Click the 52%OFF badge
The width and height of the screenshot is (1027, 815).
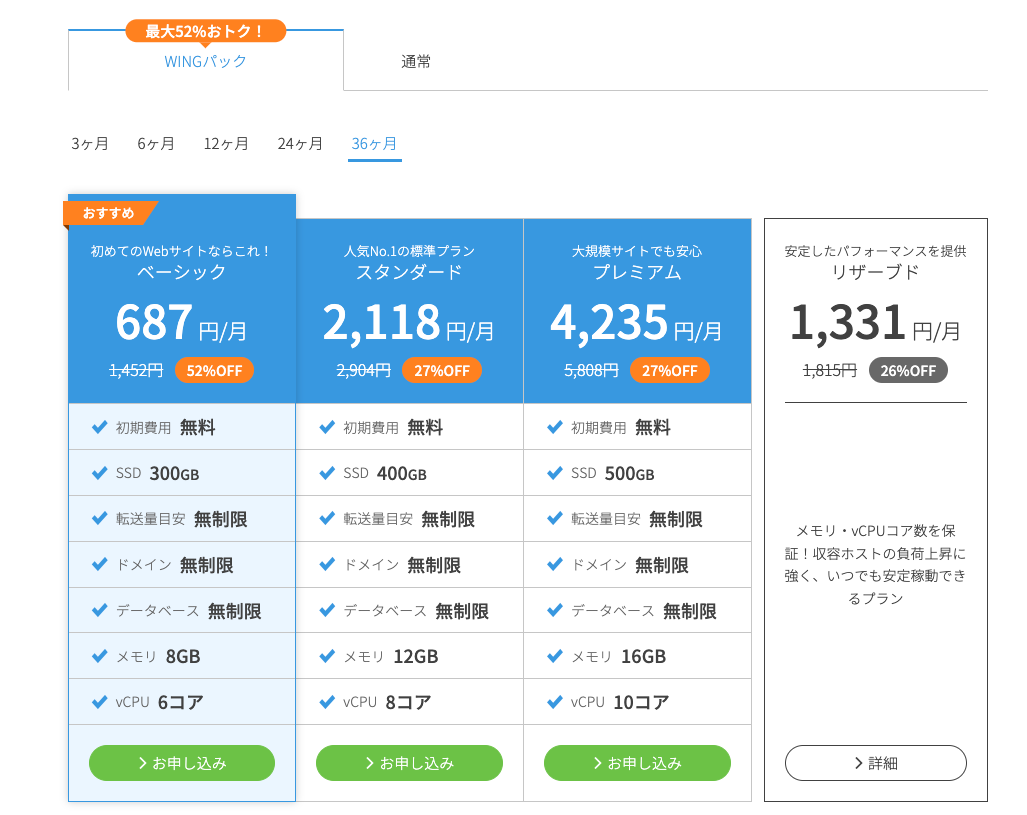click(214, 371)
